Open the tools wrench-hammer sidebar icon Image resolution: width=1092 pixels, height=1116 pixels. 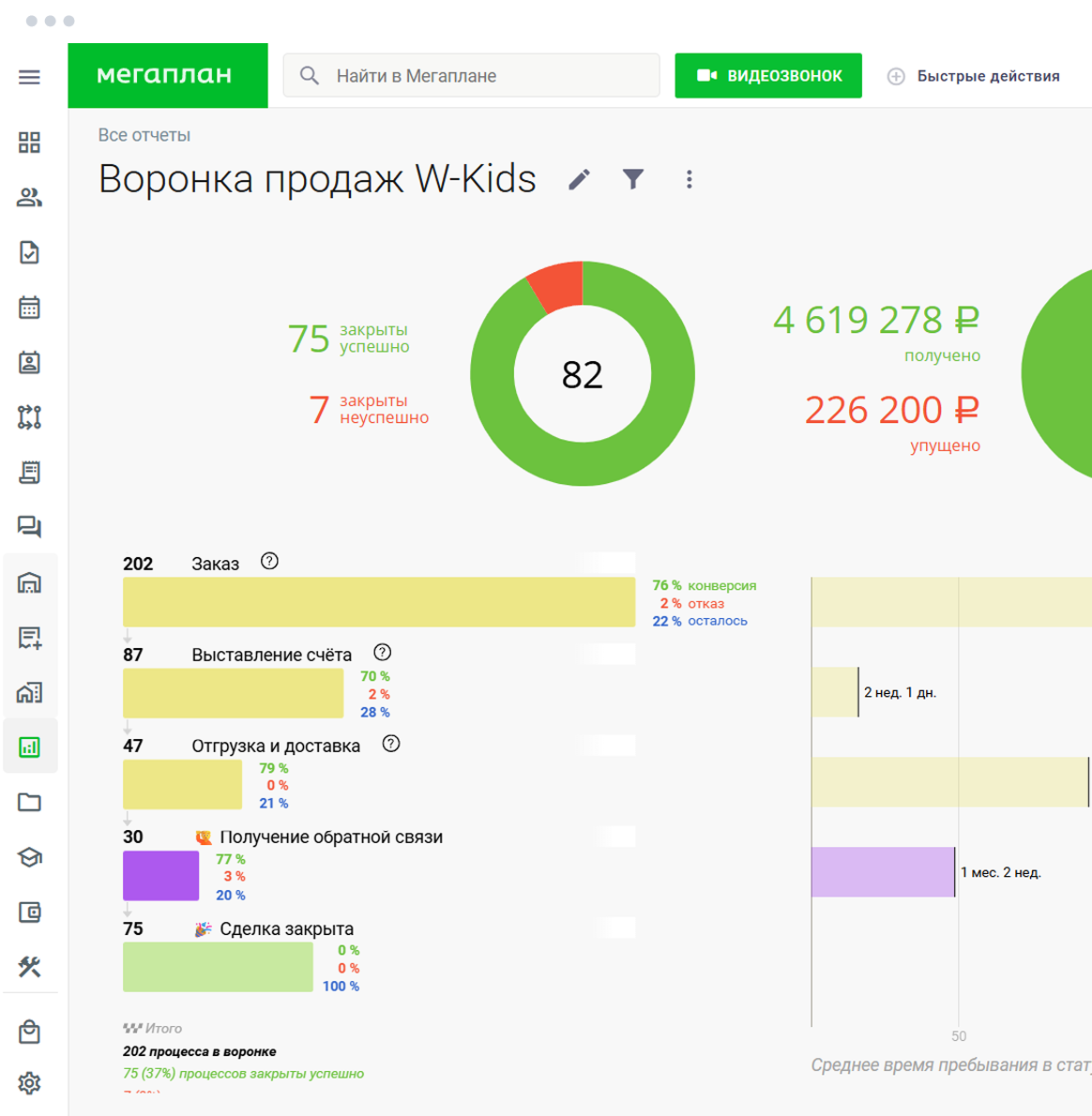[x=29, y=967]
